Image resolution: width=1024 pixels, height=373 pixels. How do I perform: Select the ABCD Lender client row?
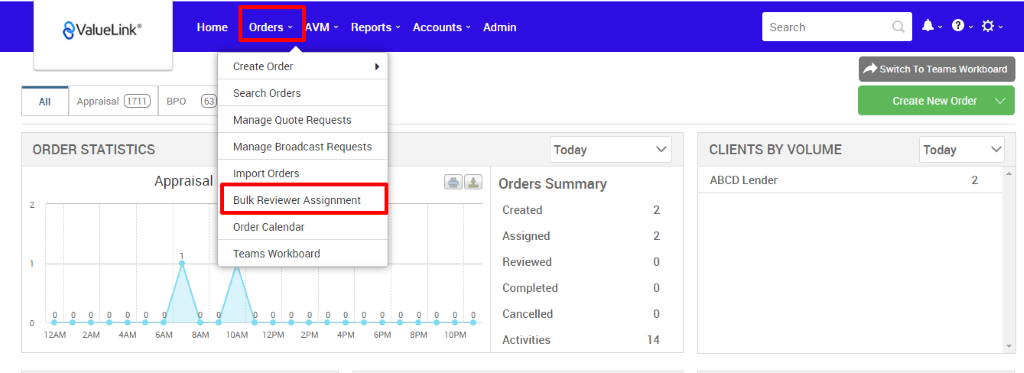(x=850, y=180)
